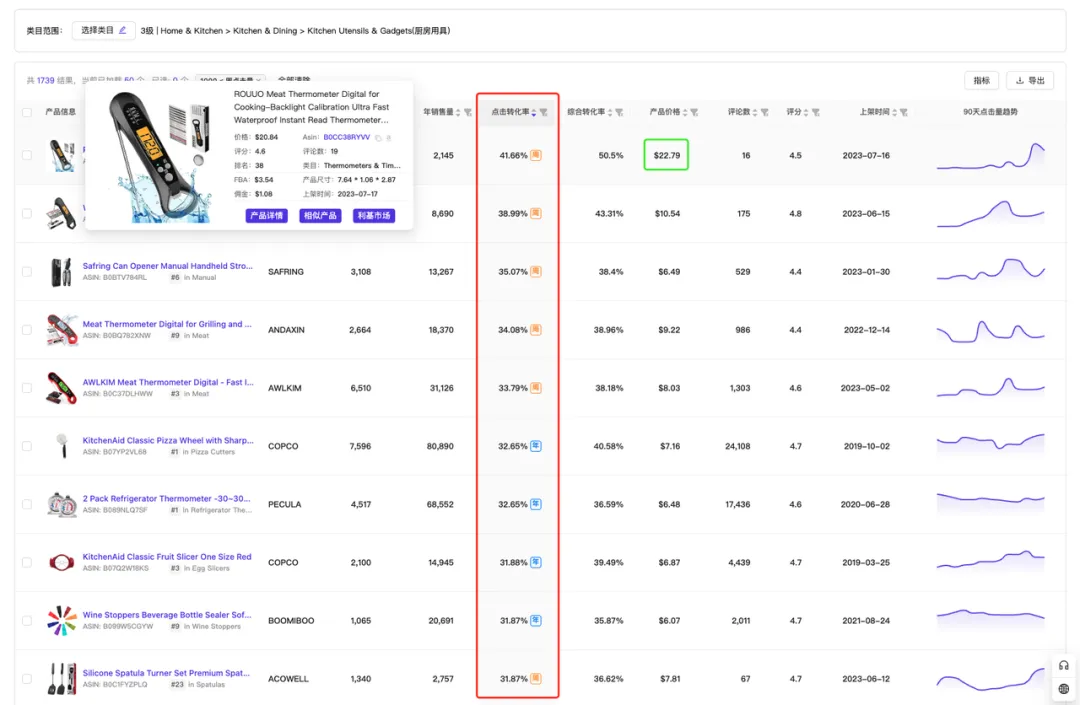This screenshot has width=1080, height=705.
Task: Sort by 点击转化率 using its sort arrows
Action: (534, 112)
